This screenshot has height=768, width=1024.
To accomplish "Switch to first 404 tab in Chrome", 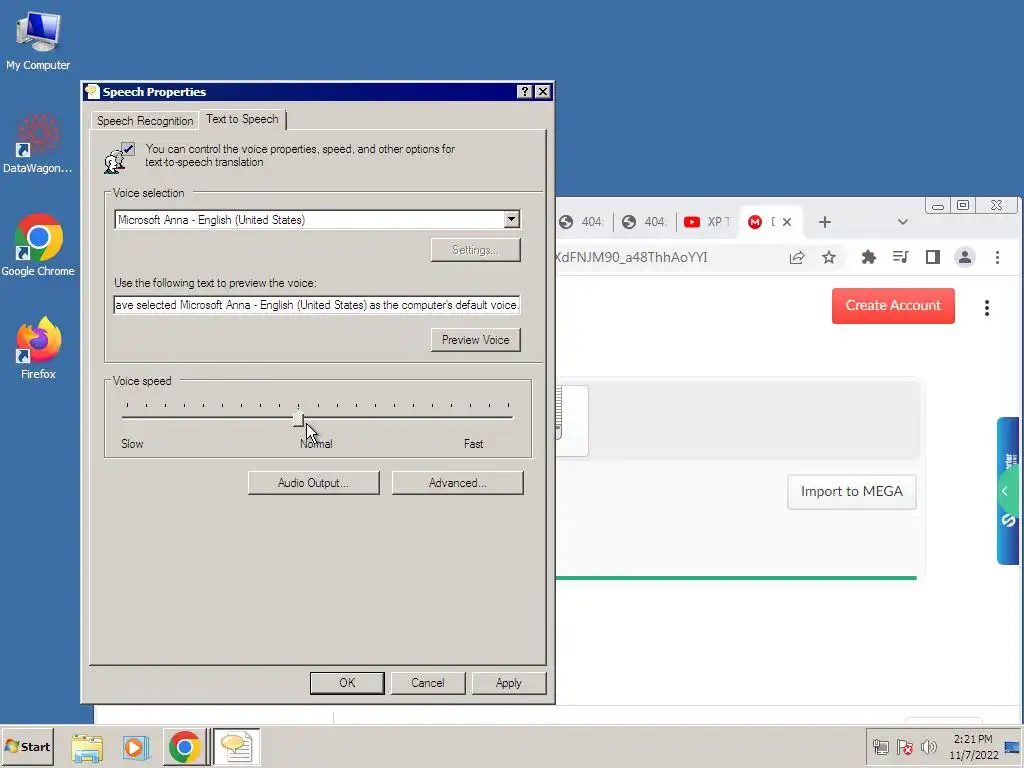I will 581,222.
